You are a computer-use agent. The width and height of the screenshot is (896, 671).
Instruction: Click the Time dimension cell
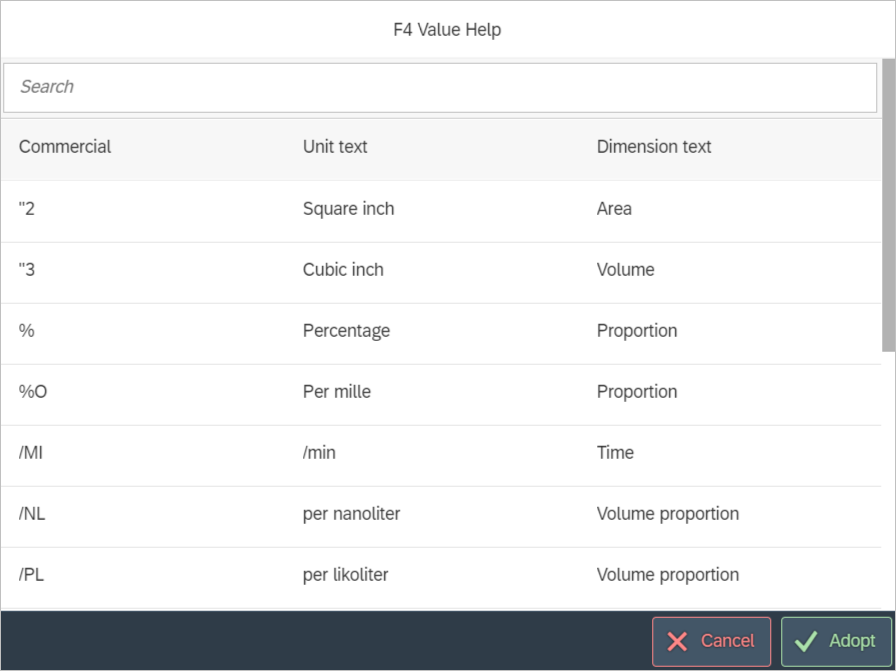[615, 453]
